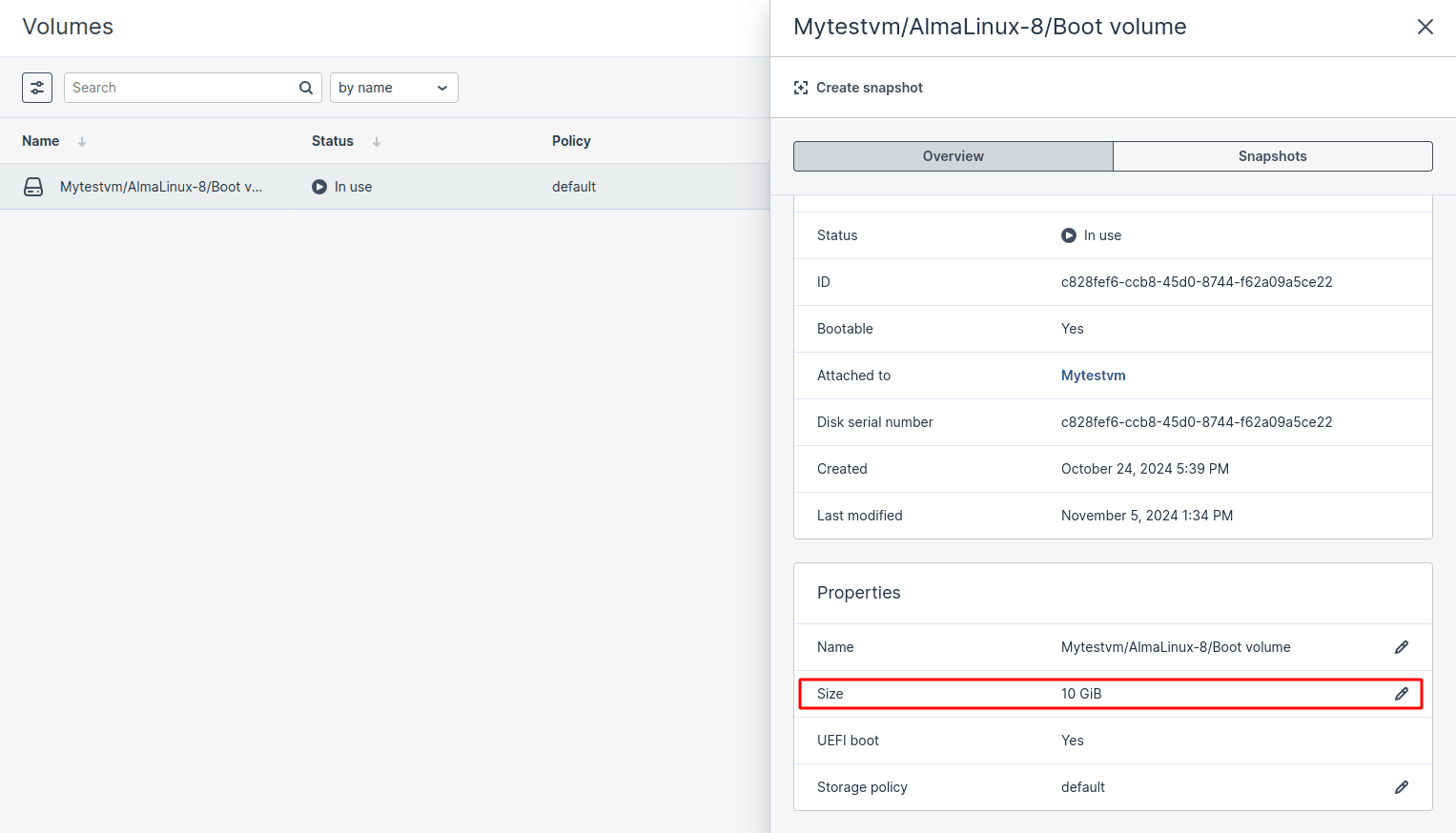Edit the Storage policy with pencil icon
1456x833 pixels.
1401,787
